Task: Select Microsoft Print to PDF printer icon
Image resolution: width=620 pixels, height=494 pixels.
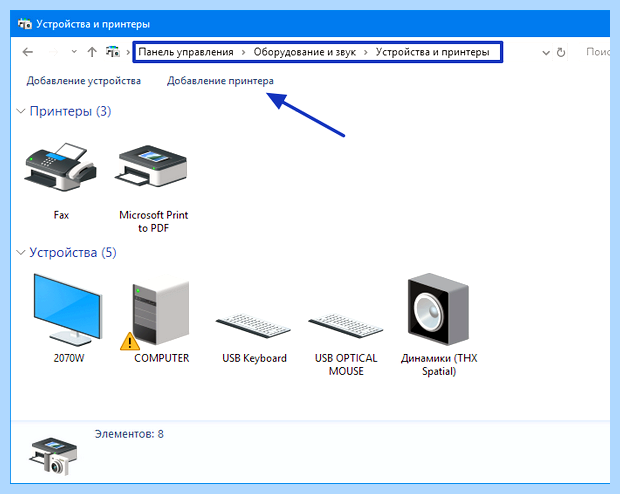Action: click(152, 166)
